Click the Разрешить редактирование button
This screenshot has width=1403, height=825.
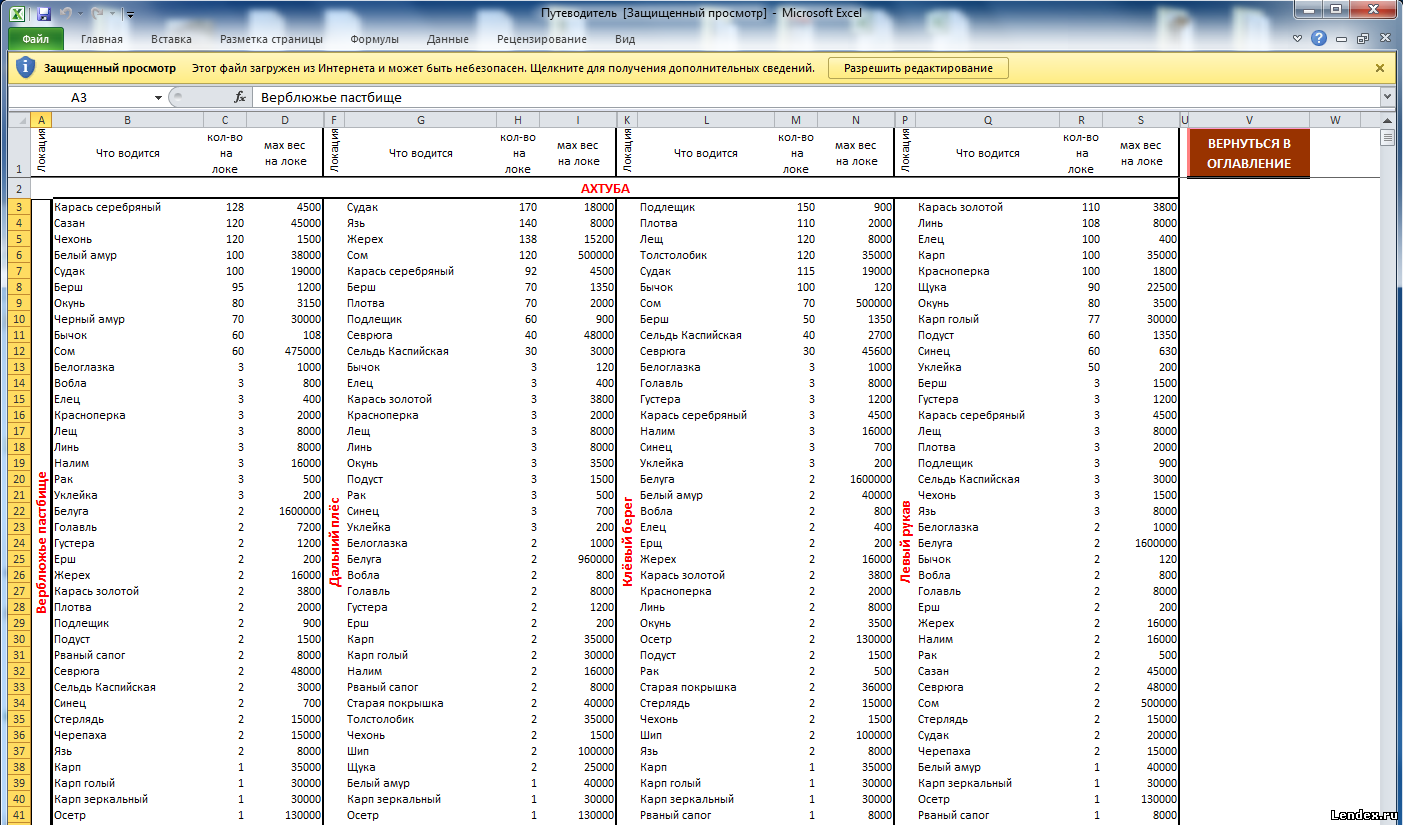pos(918,68)
